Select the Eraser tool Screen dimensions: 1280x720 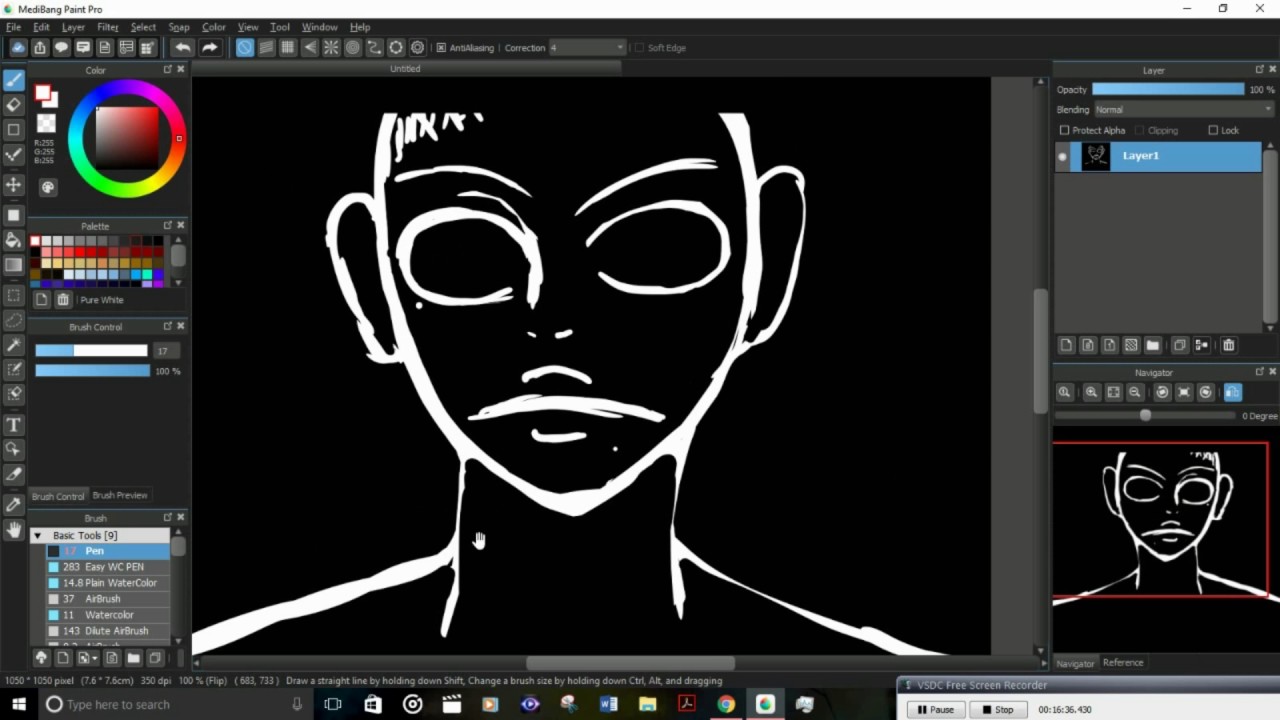(13, 105)
